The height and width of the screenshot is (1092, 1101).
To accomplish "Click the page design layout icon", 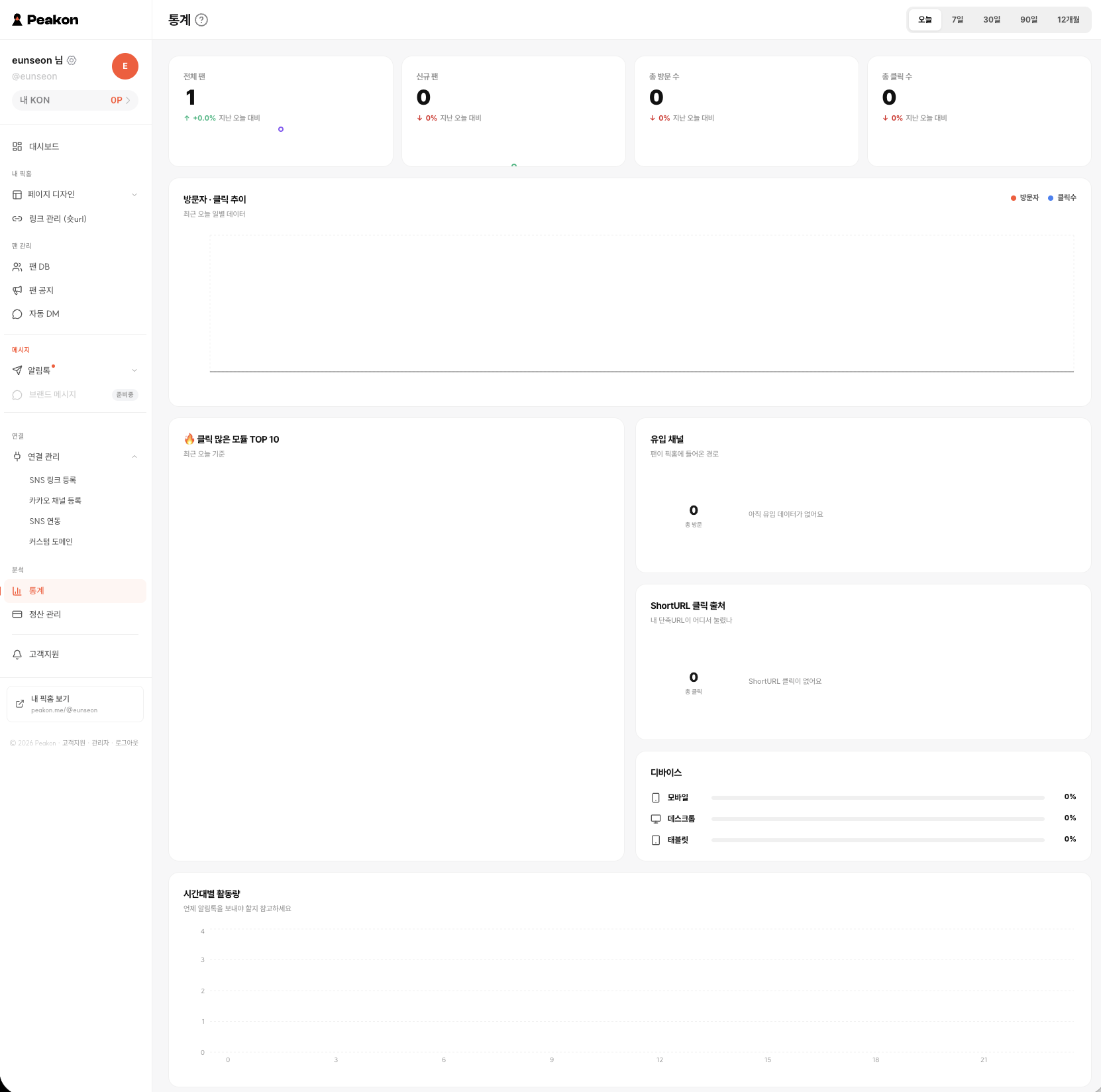I will (17, 195).
